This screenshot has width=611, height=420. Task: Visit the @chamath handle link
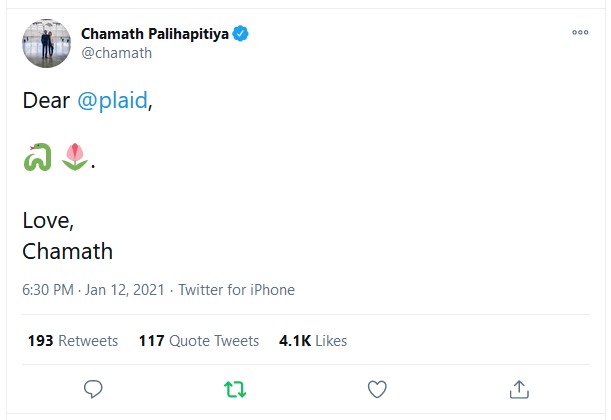tap(116, 53)
